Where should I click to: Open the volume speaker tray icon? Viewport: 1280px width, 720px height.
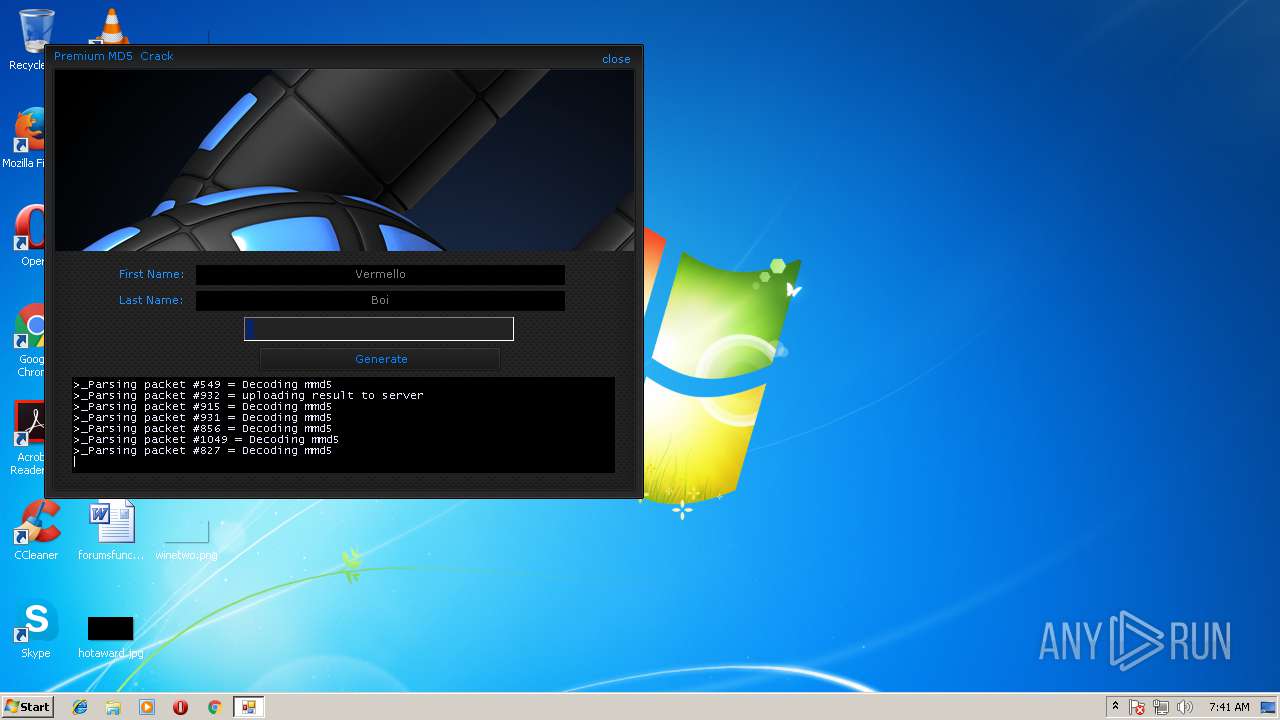pyautogui.click(x=1185, y=707)
